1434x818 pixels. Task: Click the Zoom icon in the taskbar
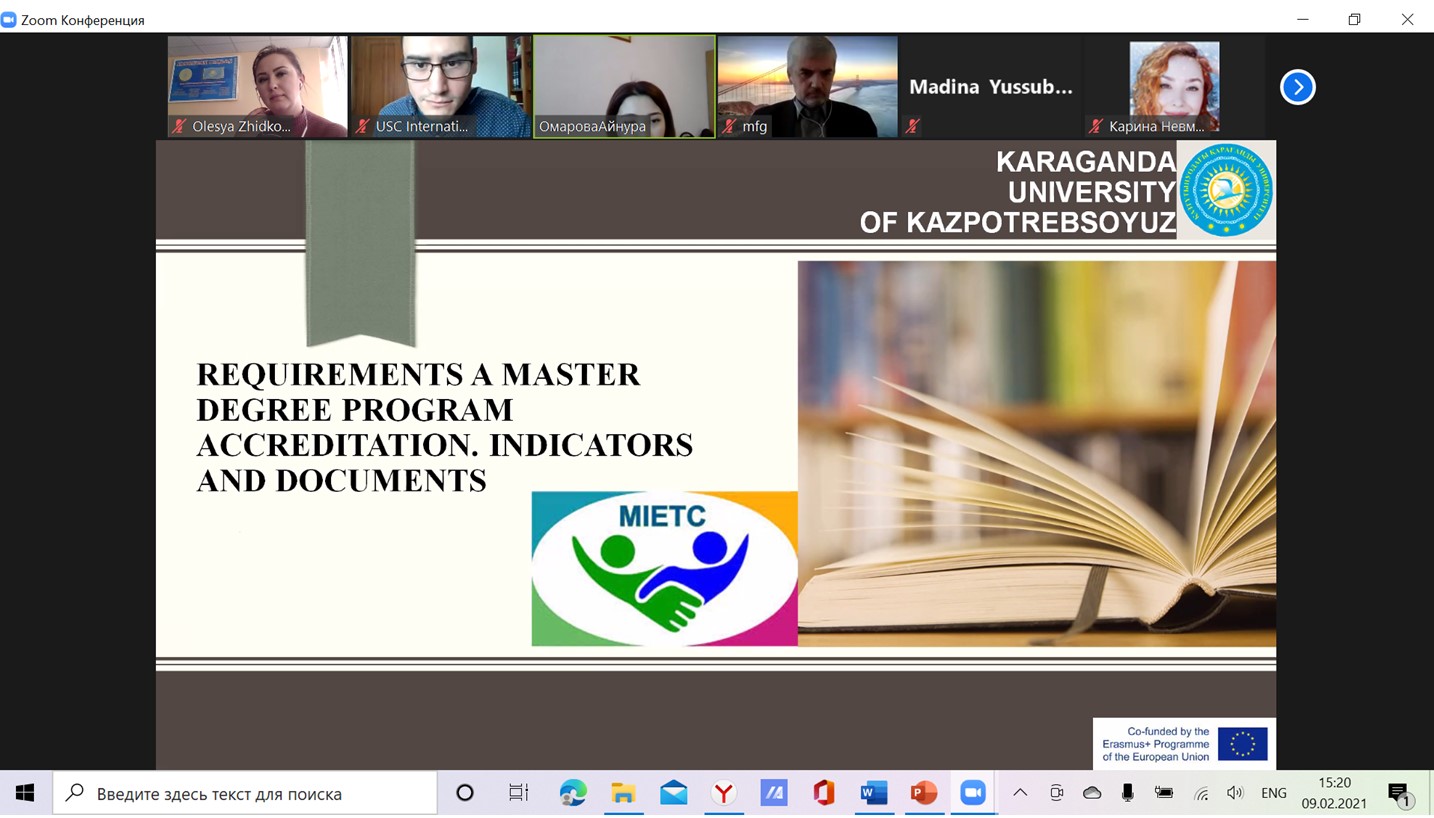point(973,793)
